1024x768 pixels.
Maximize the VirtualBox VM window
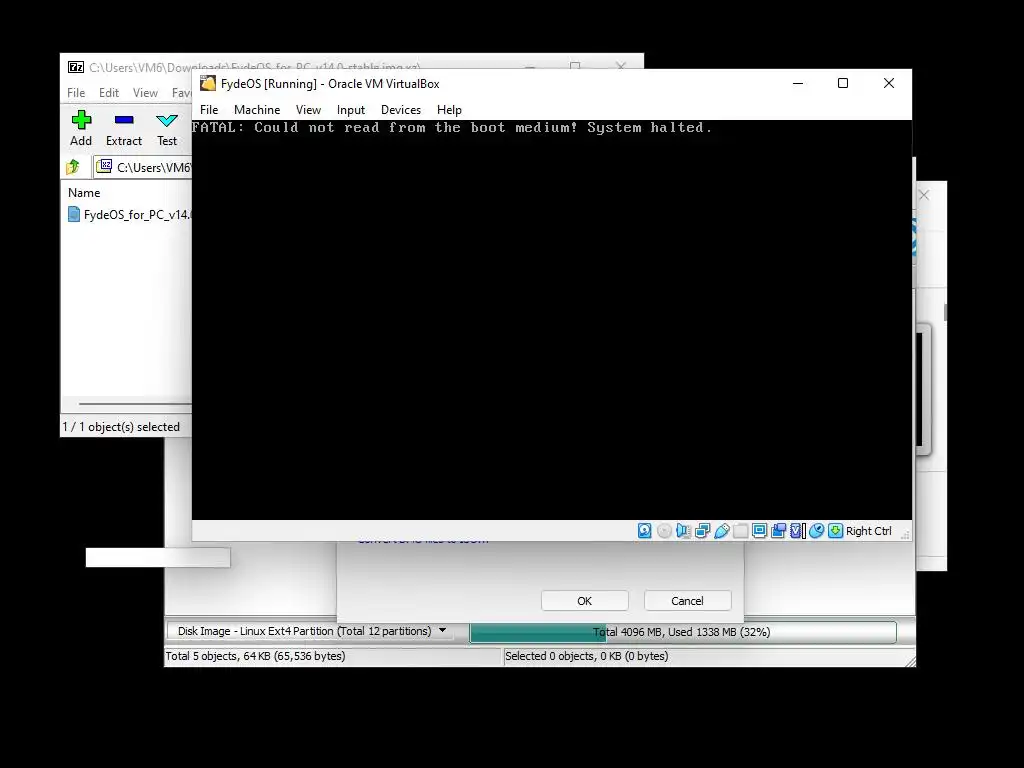pyautogui.click(x=843, y=83)
